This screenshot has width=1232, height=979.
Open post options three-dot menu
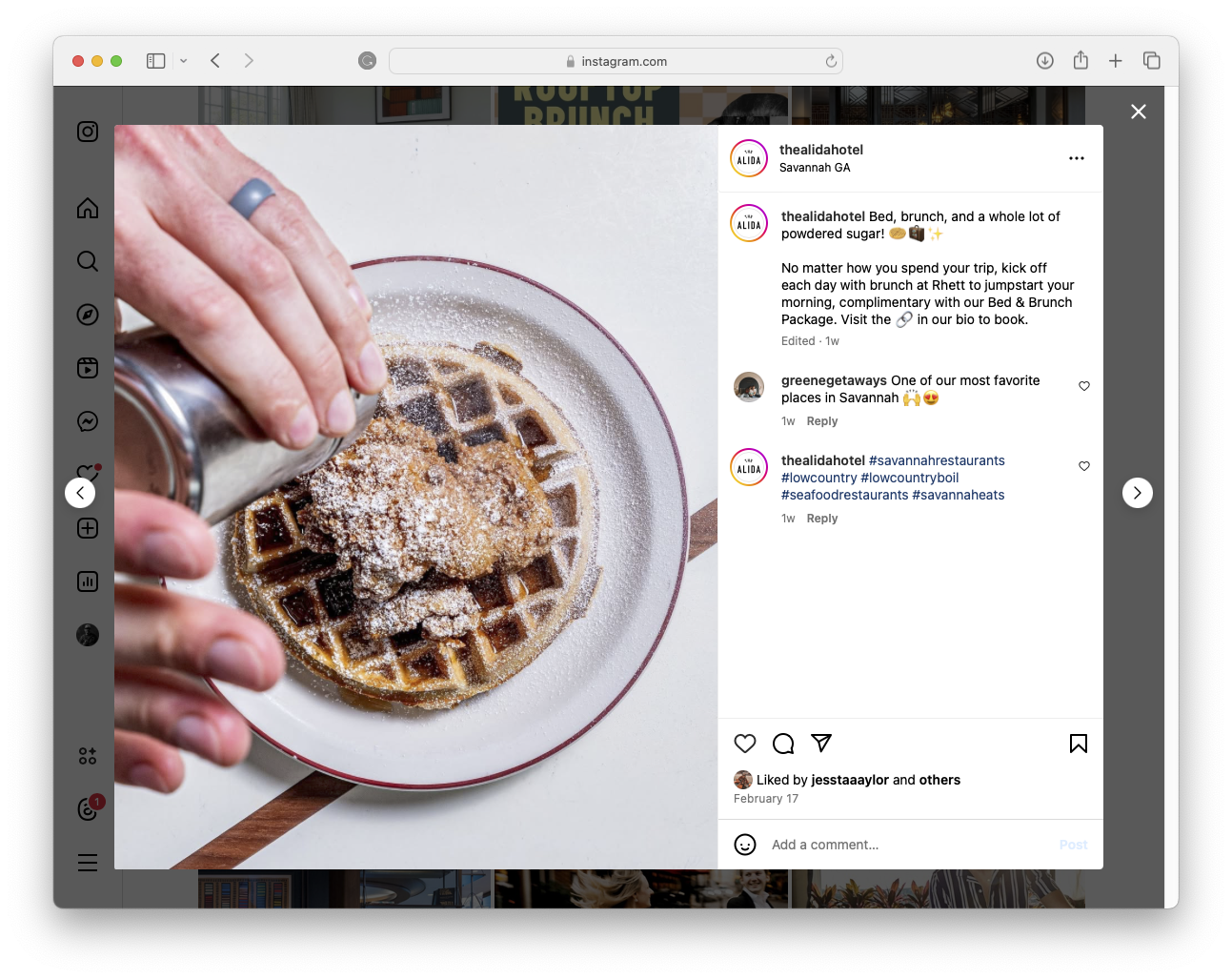[x=1077, y=158]
